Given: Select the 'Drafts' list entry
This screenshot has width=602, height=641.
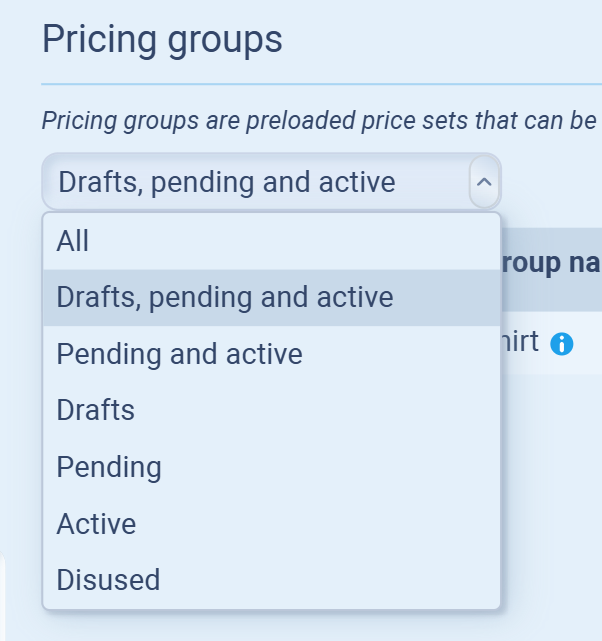Looking at the screenshot, I should pyautogui.click(x=96, y=410).
